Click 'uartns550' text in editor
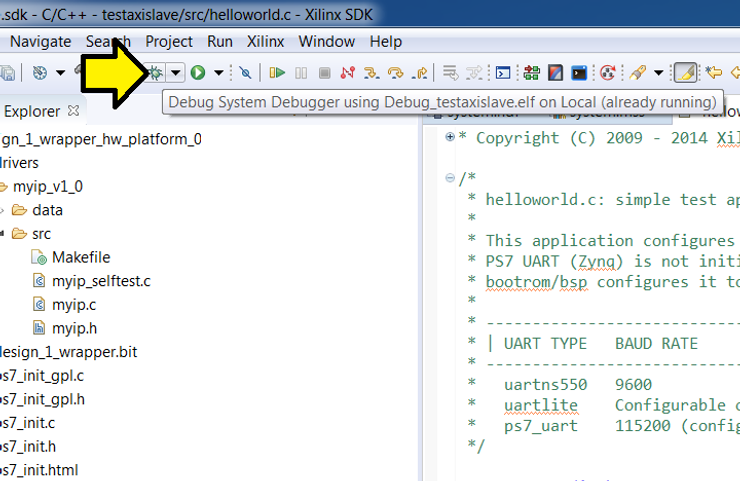This screenshot has width=740, height=481. [545, 384]
